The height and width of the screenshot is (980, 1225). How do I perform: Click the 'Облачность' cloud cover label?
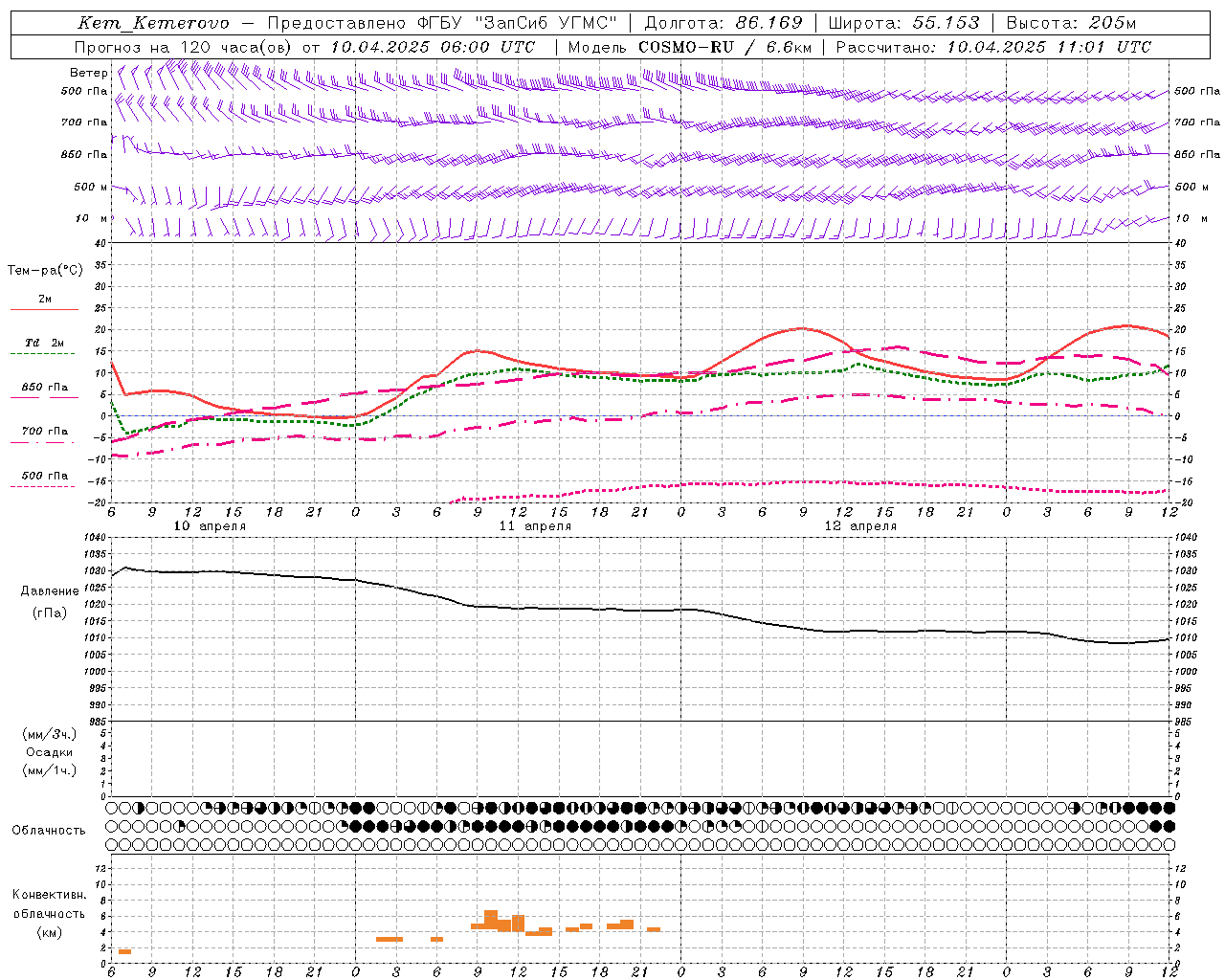[x=49, y=830]
